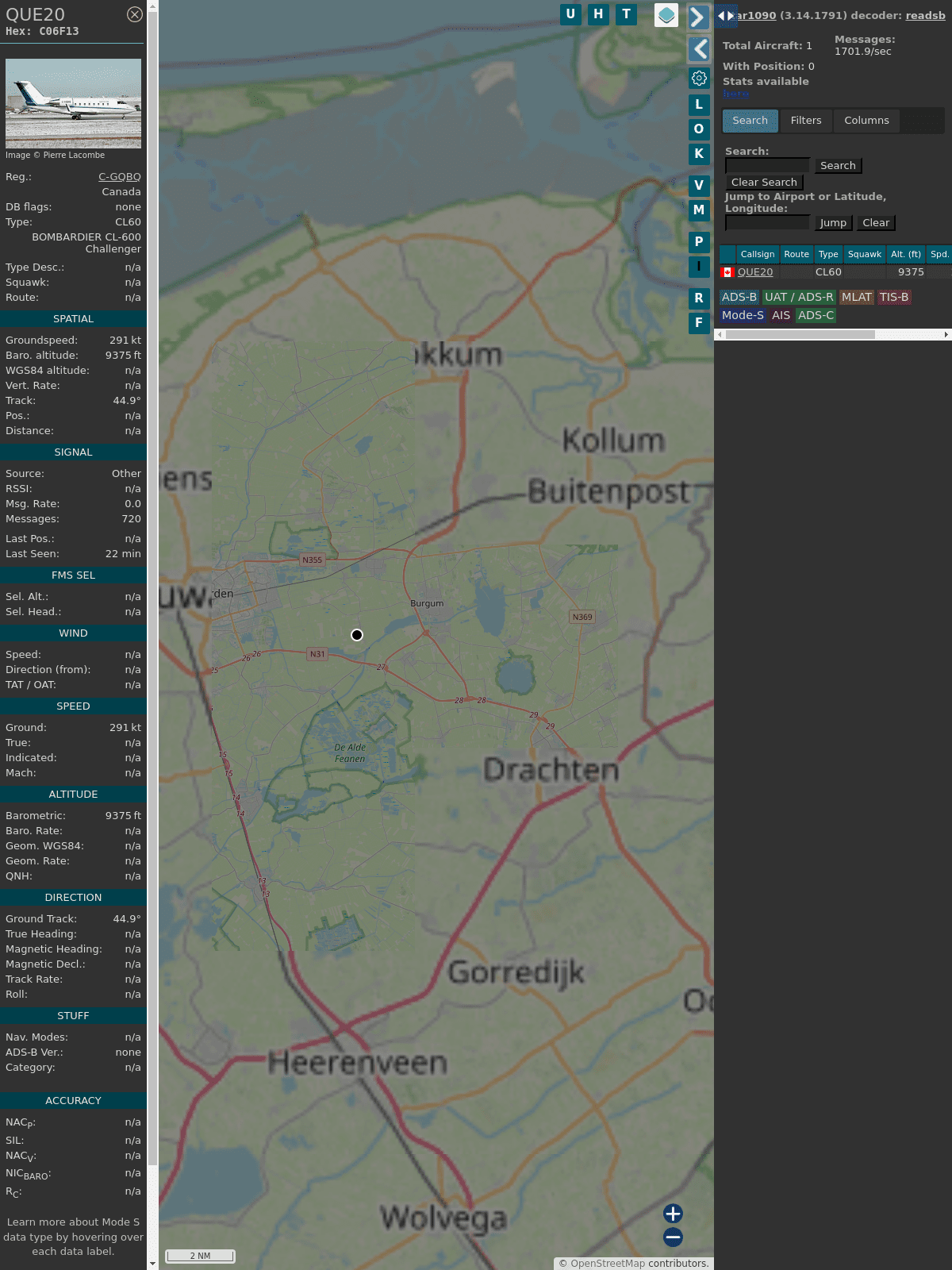Sort table by Type column

coord(828,255)
